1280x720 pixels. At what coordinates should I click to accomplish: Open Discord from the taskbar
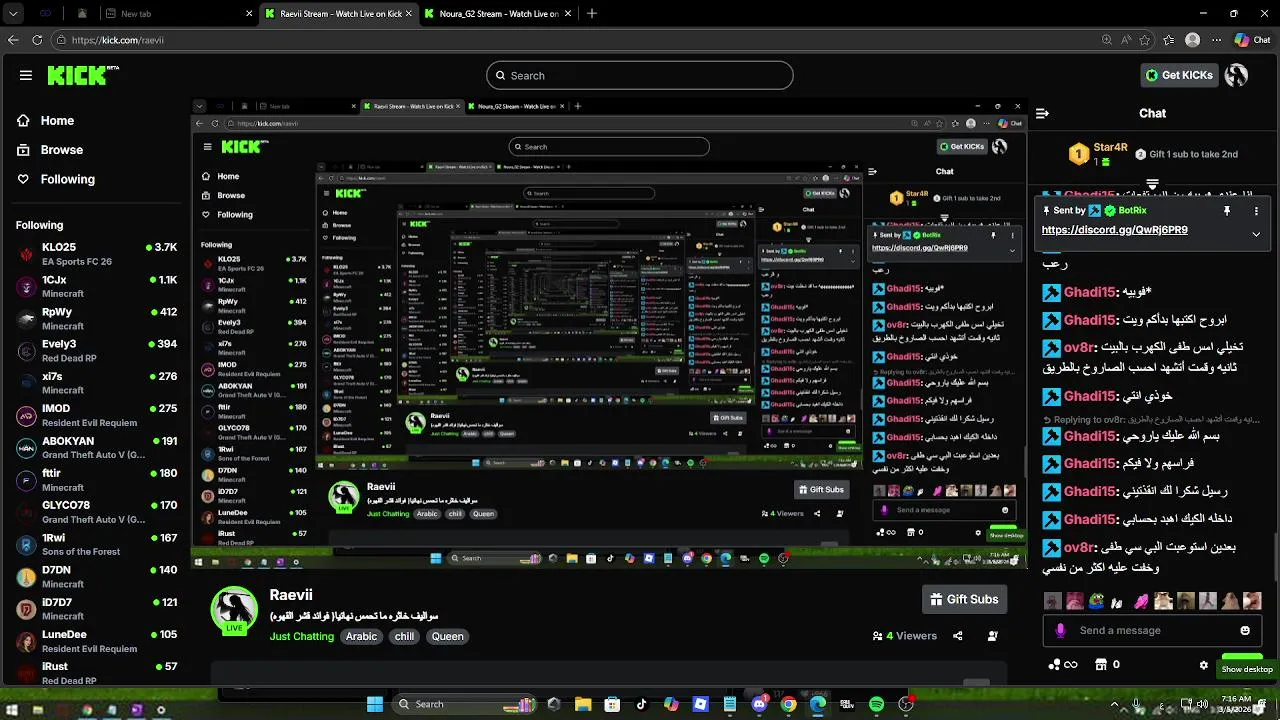click(759, 704)
